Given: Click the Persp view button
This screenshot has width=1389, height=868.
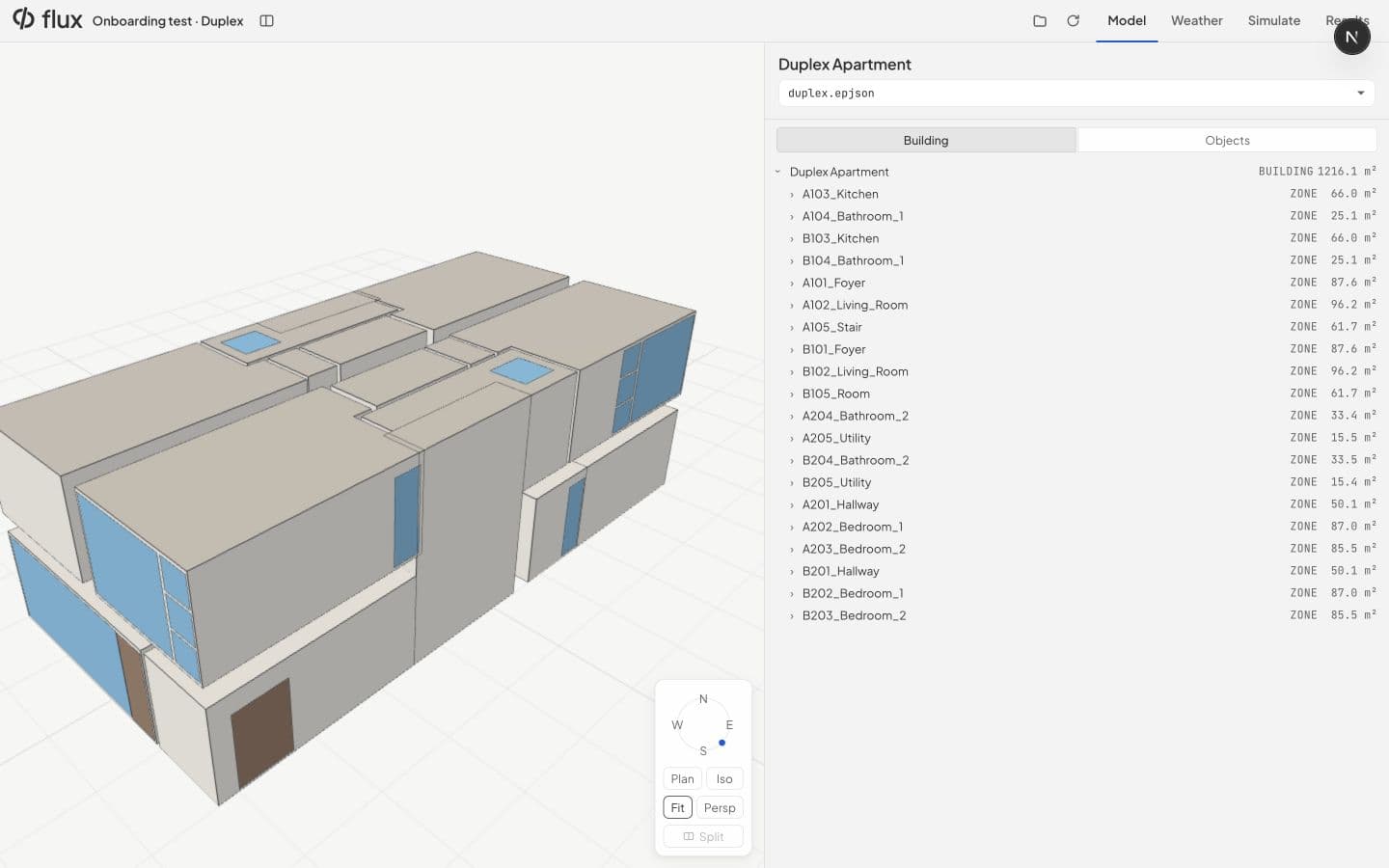Looking at the screenshot, I should tap(720, 807).
